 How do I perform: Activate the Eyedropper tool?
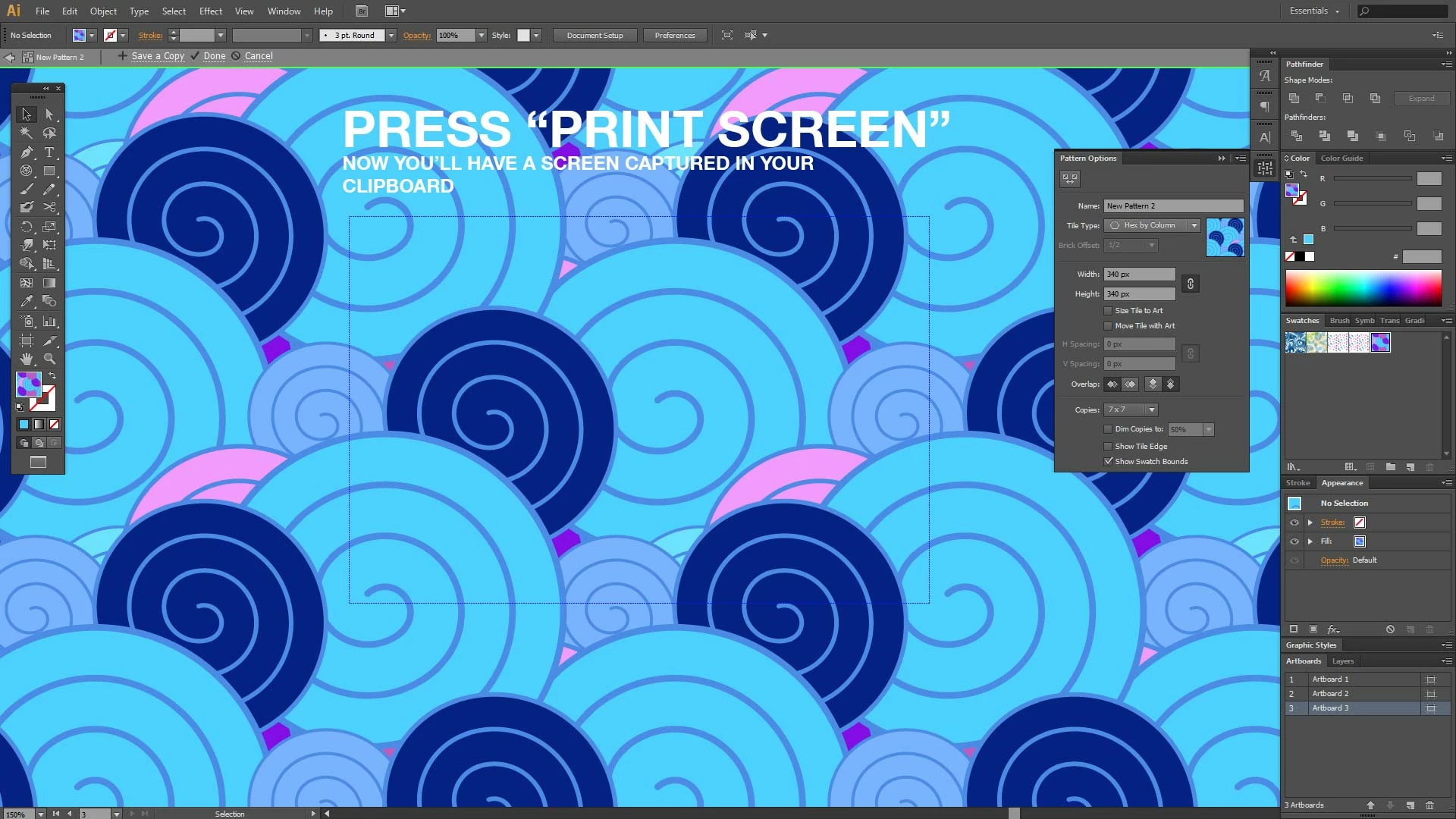click(27, 302)
